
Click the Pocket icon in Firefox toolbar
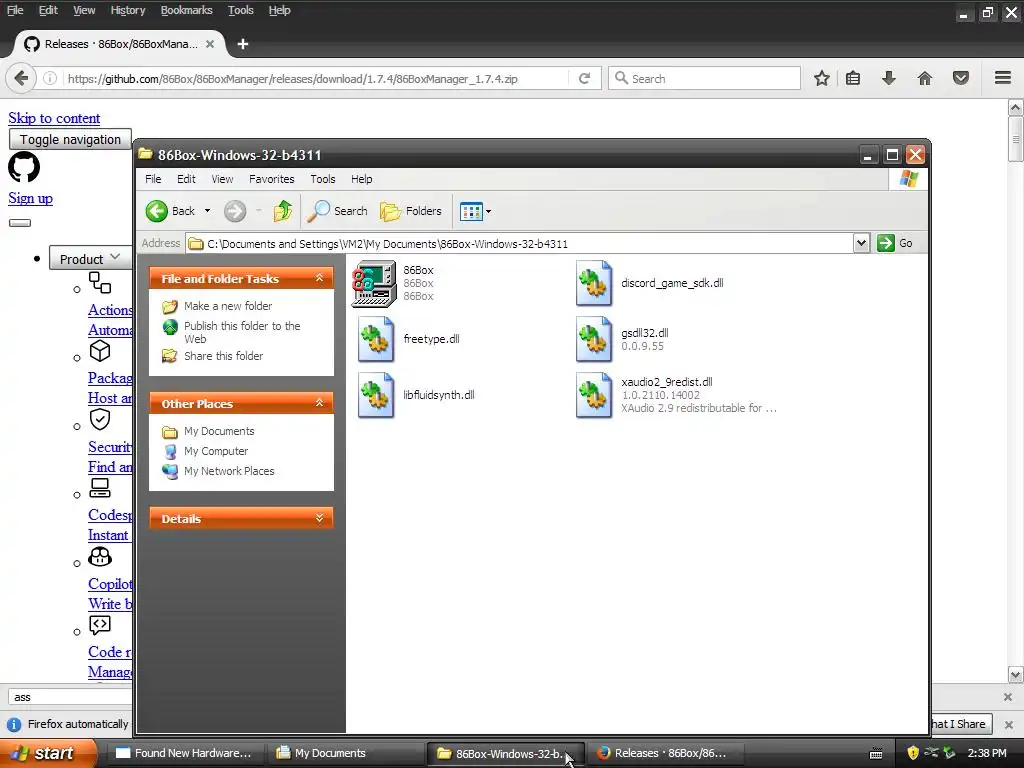(961, 78)
